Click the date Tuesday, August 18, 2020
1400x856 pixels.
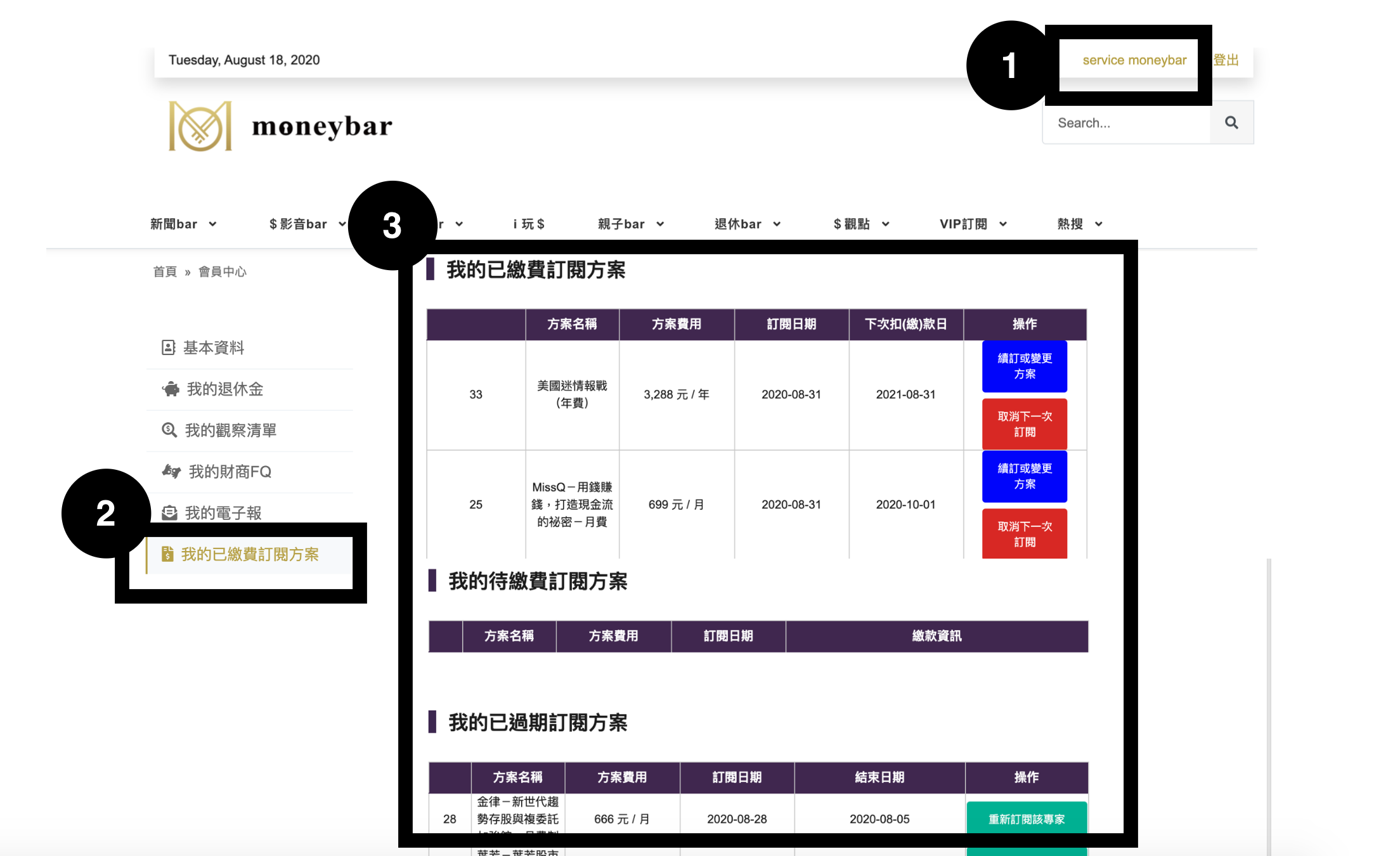[x=244, y=60]
